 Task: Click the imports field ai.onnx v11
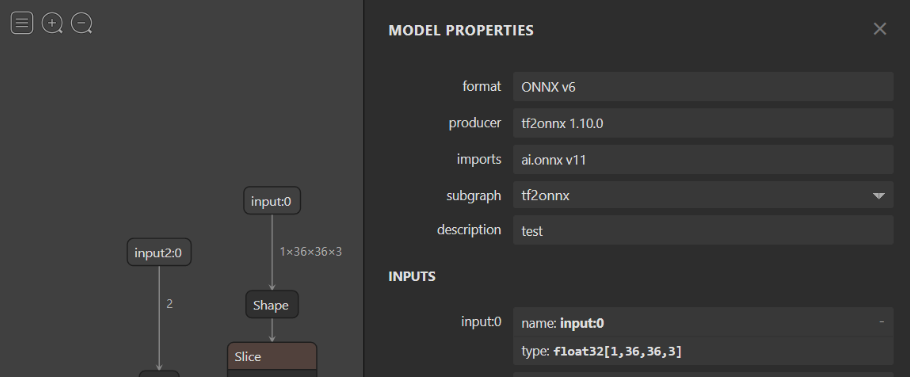point(703,160)
